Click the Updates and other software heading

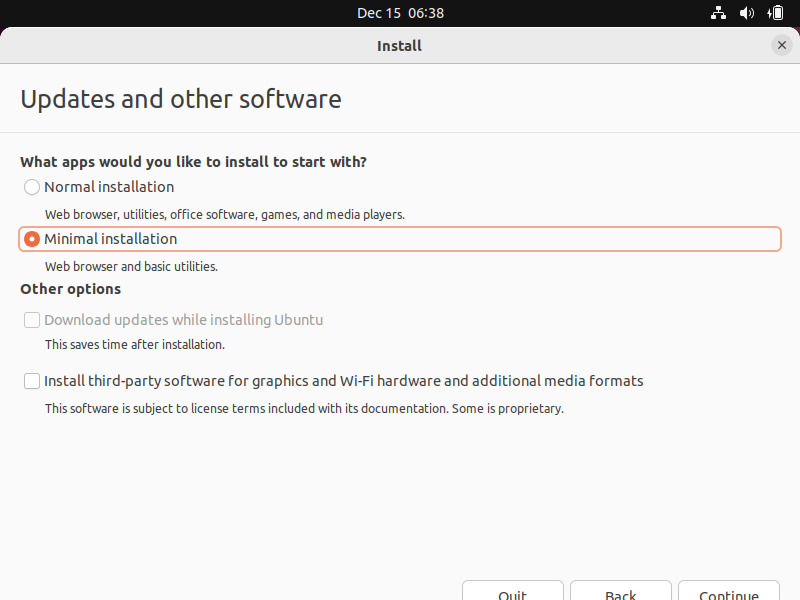pos(181,99)
